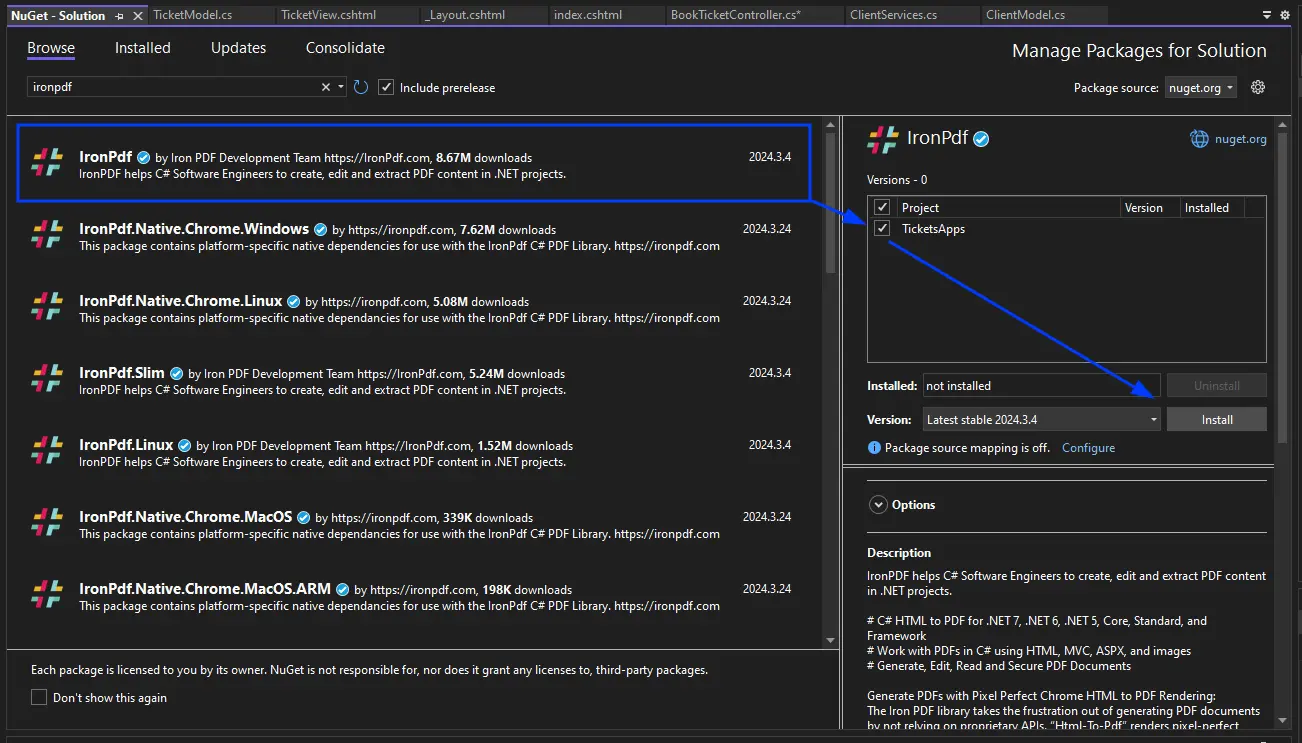The height and width of the screenshot is (743, 1302).
Task: Close the NuGet - Solution tab
Action: [137, 16]
